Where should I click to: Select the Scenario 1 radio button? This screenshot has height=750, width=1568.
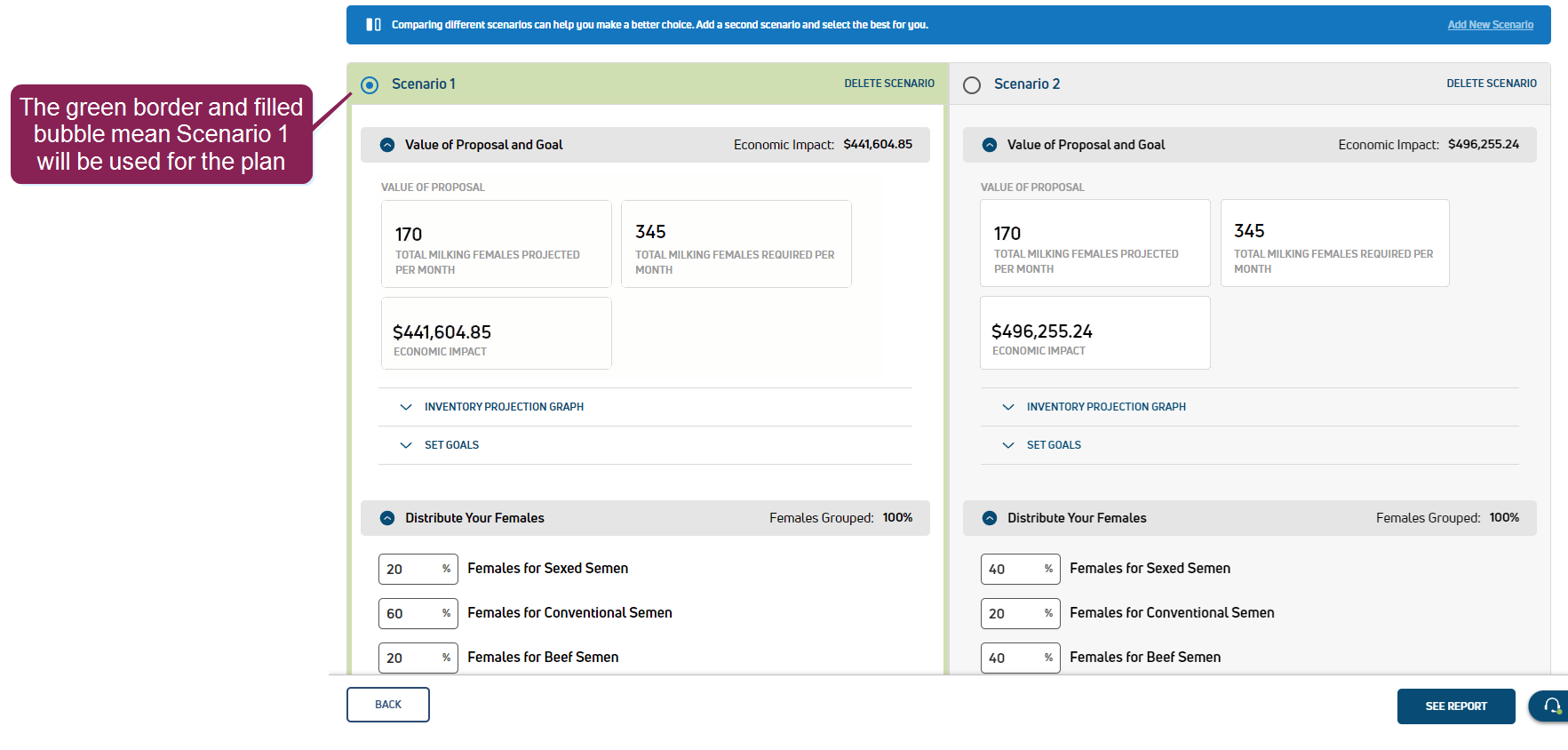(370, 85)
